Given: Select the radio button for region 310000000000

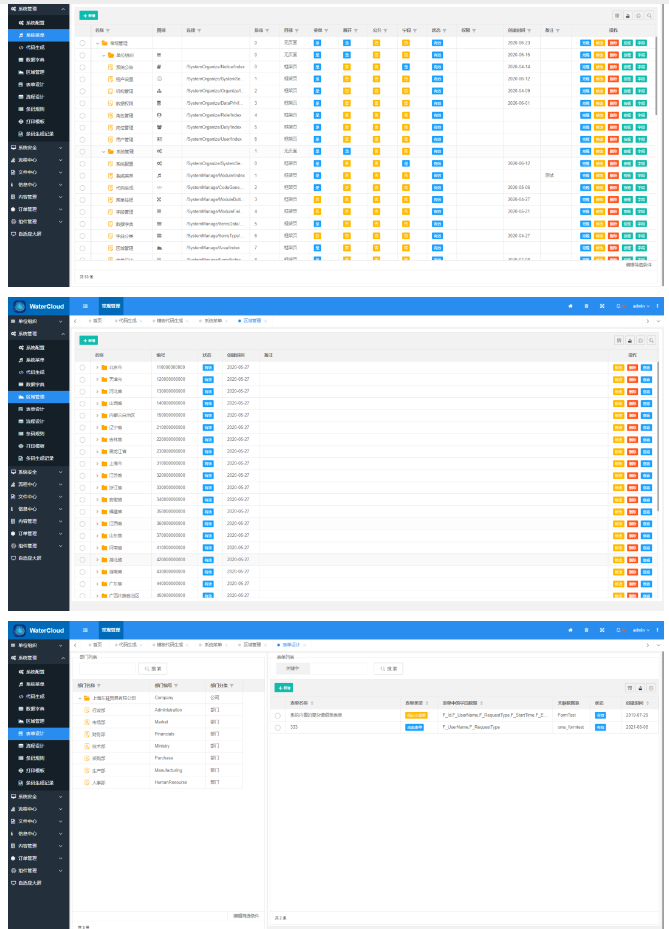Looking at the screenshot, I should (82, 464).
